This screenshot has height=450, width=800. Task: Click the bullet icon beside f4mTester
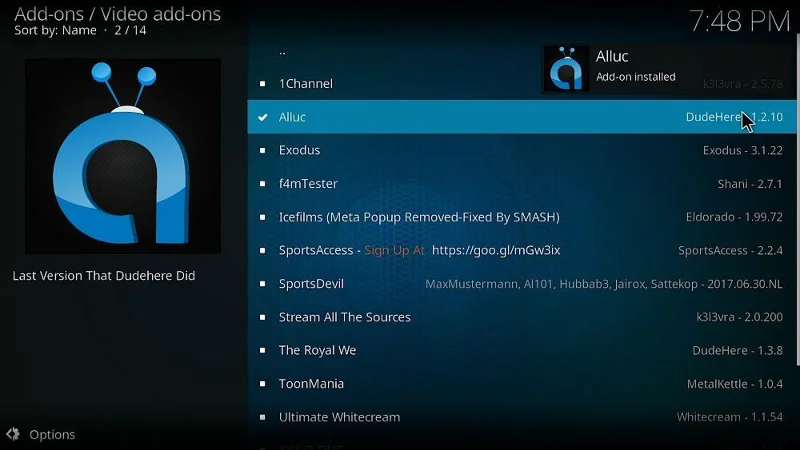pyautogui.click(x=262, y=184)
